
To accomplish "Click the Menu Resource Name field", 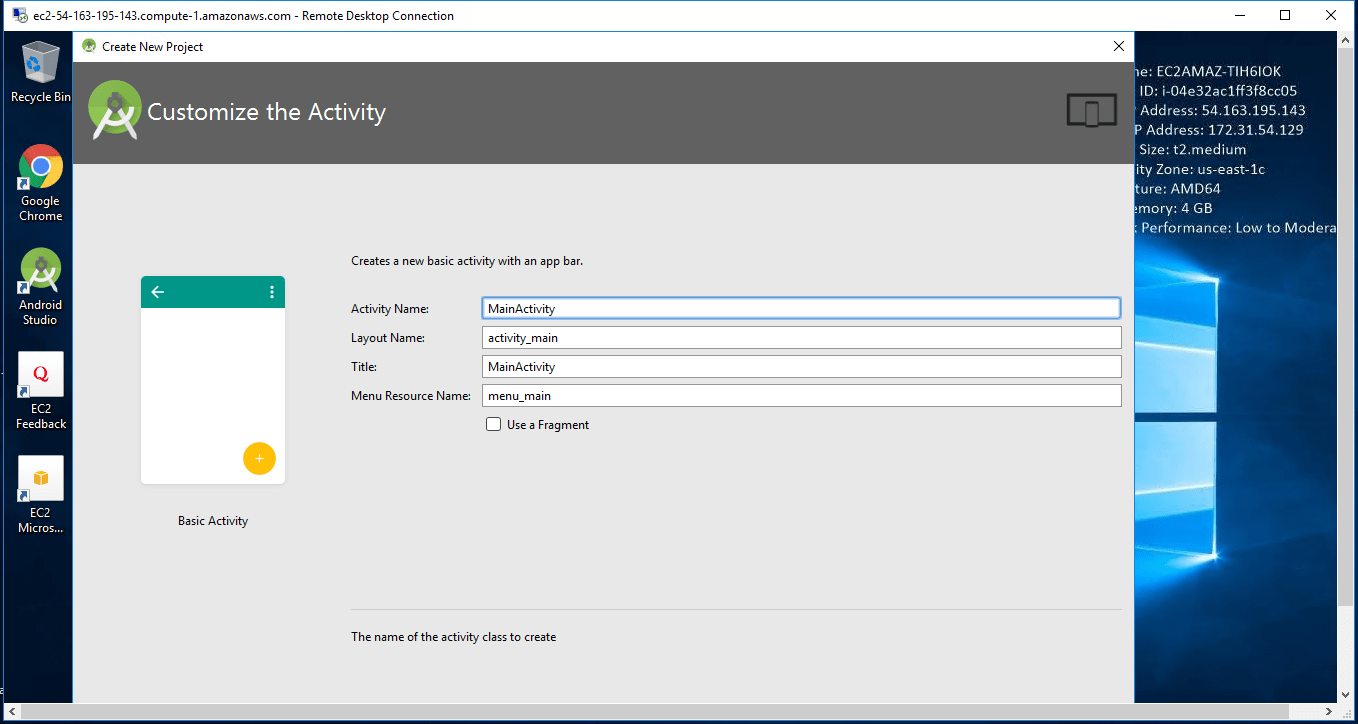I will [x=800, y=396].
